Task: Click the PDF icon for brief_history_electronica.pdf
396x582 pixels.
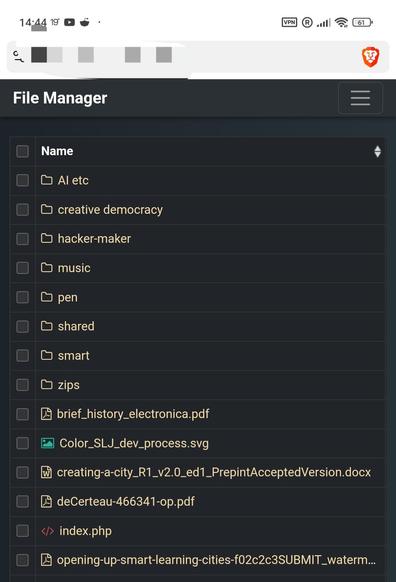Action: pyautogui.click(x=46, y=414)
